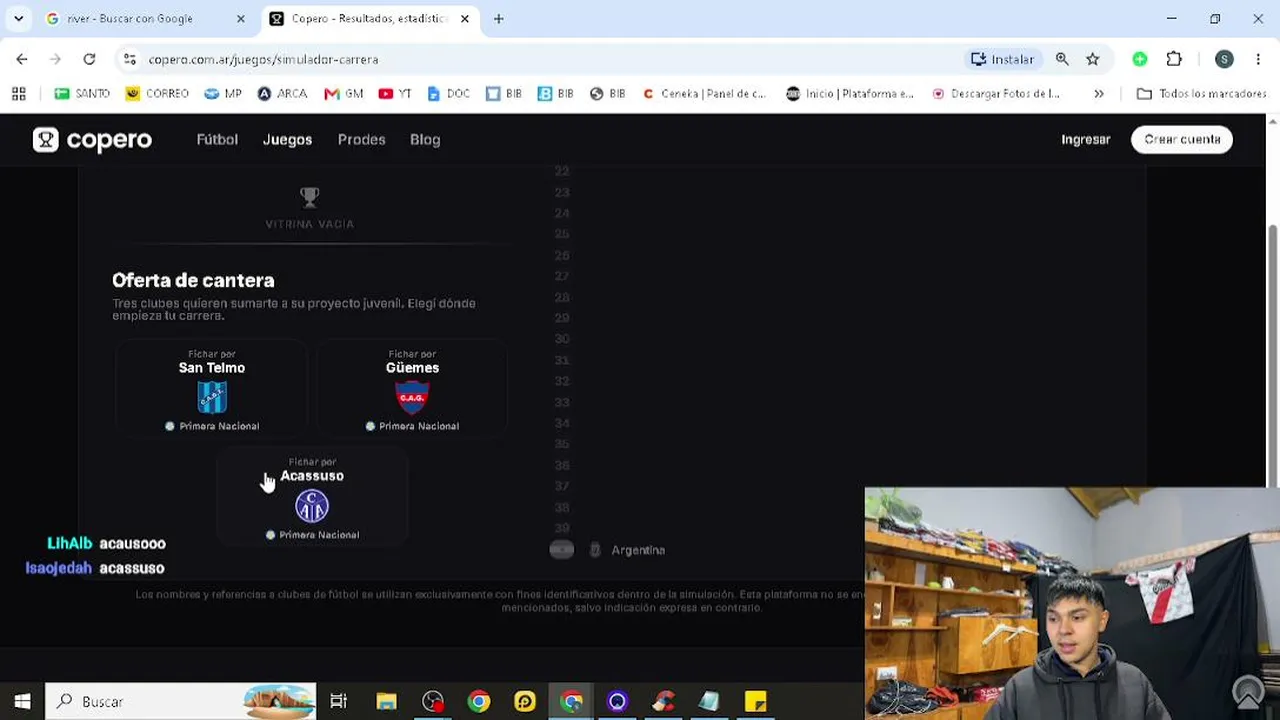Click the trophy icon above 'VITRINA VACÍA'
The height and width of the screenshot is (720, 1280).
coord(310,197)
